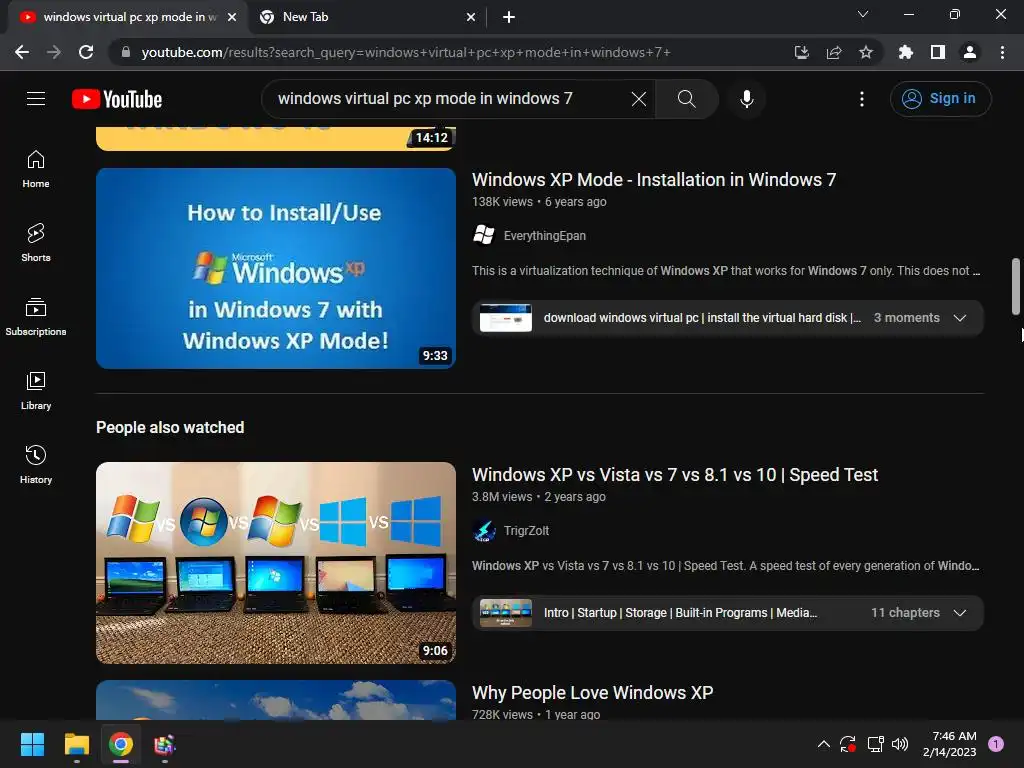The image size is (1024, 768).
Task: Click the magnifier search button
Action: tap(686, 99)
